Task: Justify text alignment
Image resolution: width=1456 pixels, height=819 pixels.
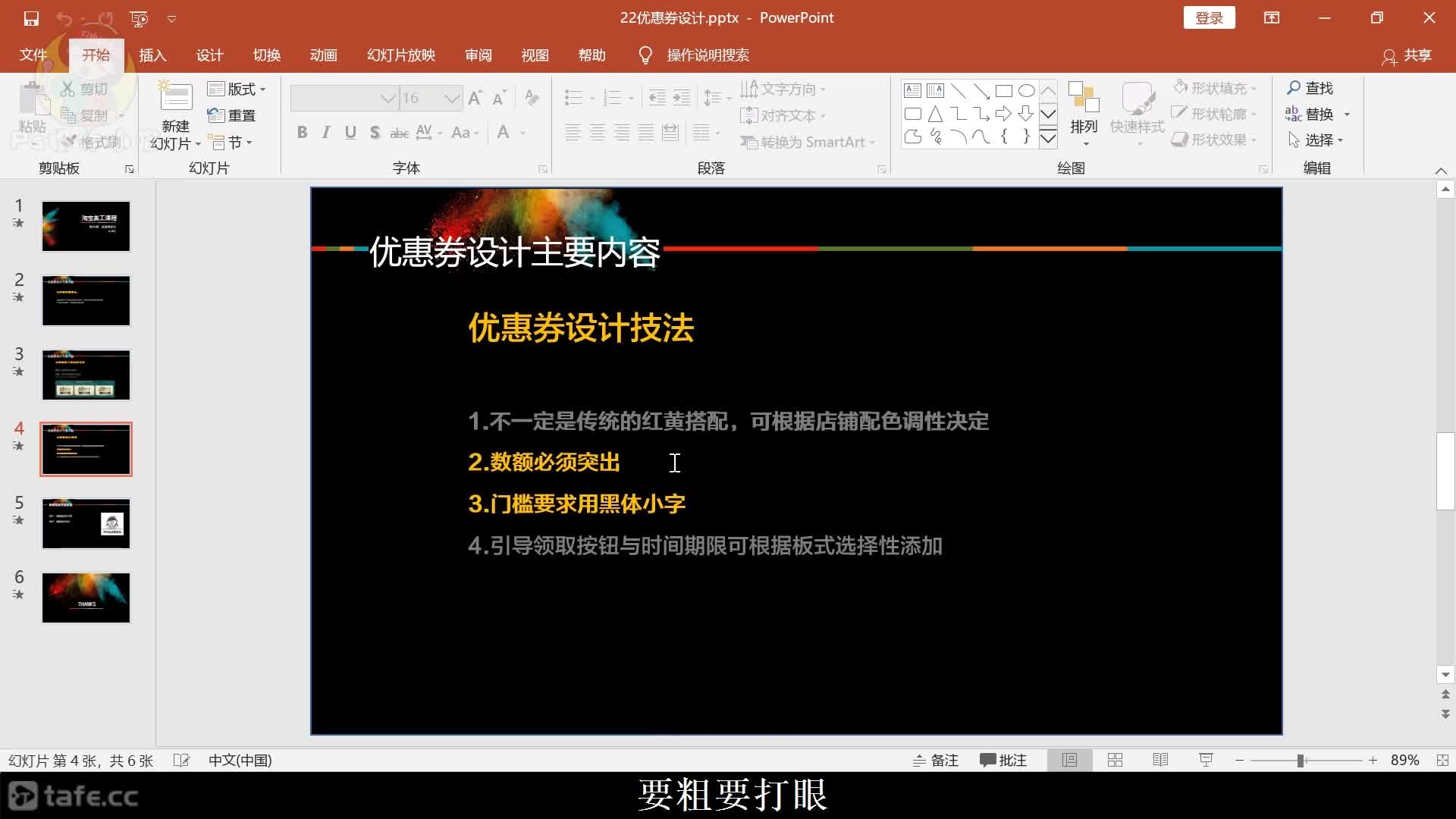Action: (x=646, y=133)
